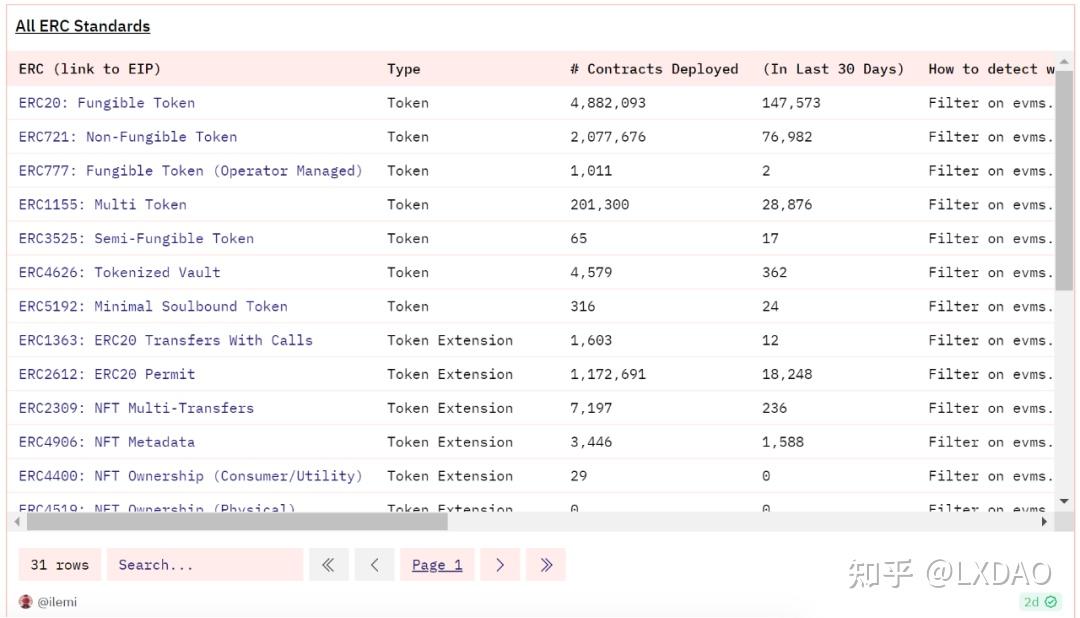Go to the previous page arrow
Viewport: 1080px width, 618px height.
374,565
